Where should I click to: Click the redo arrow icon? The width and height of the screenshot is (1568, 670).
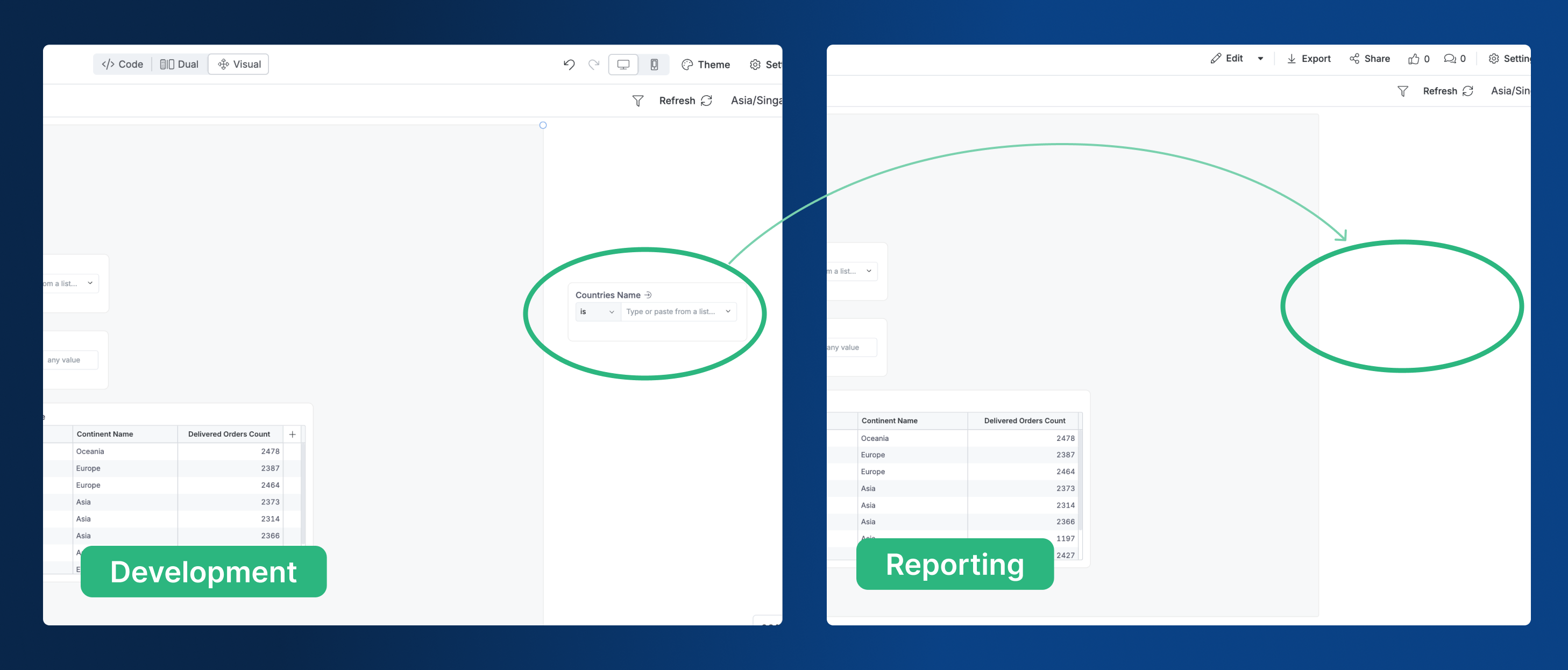593,65
